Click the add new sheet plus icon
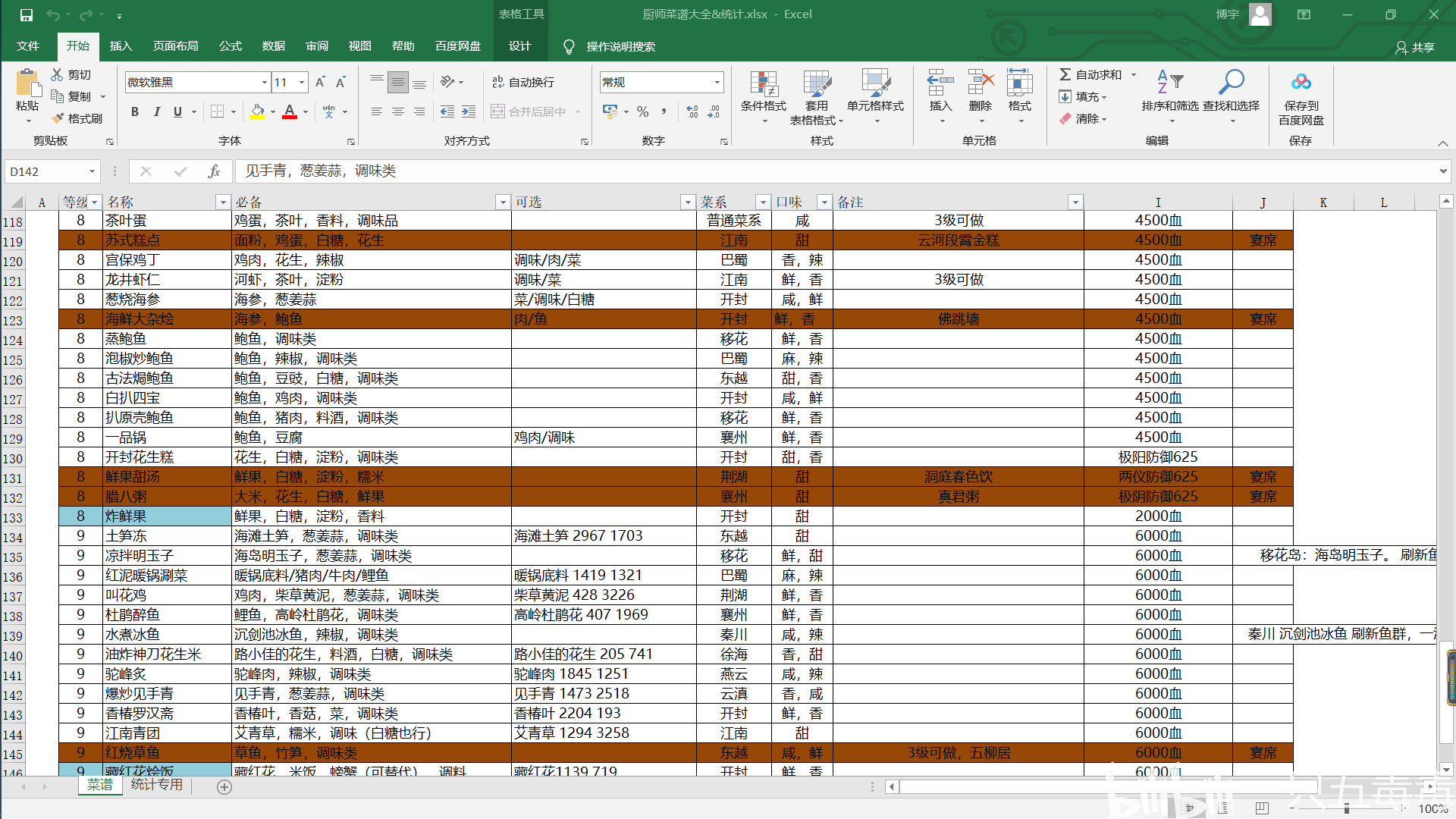This screenshot has height=819, width=1456. pyautogui.click(x=224, y=787)
